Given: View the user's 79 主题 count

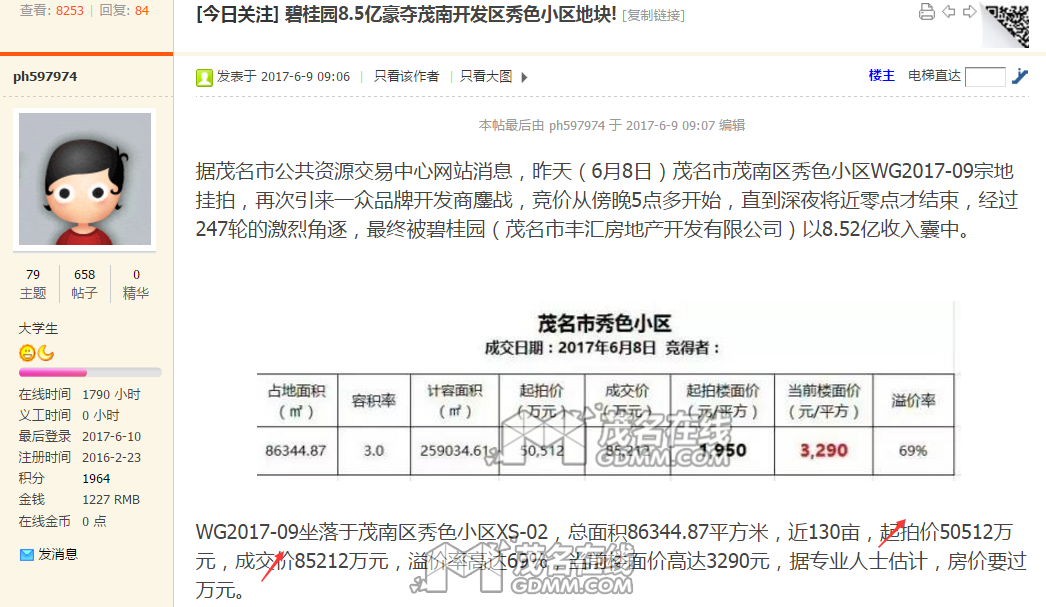Looking at the screenshot, I should point(33,283).
